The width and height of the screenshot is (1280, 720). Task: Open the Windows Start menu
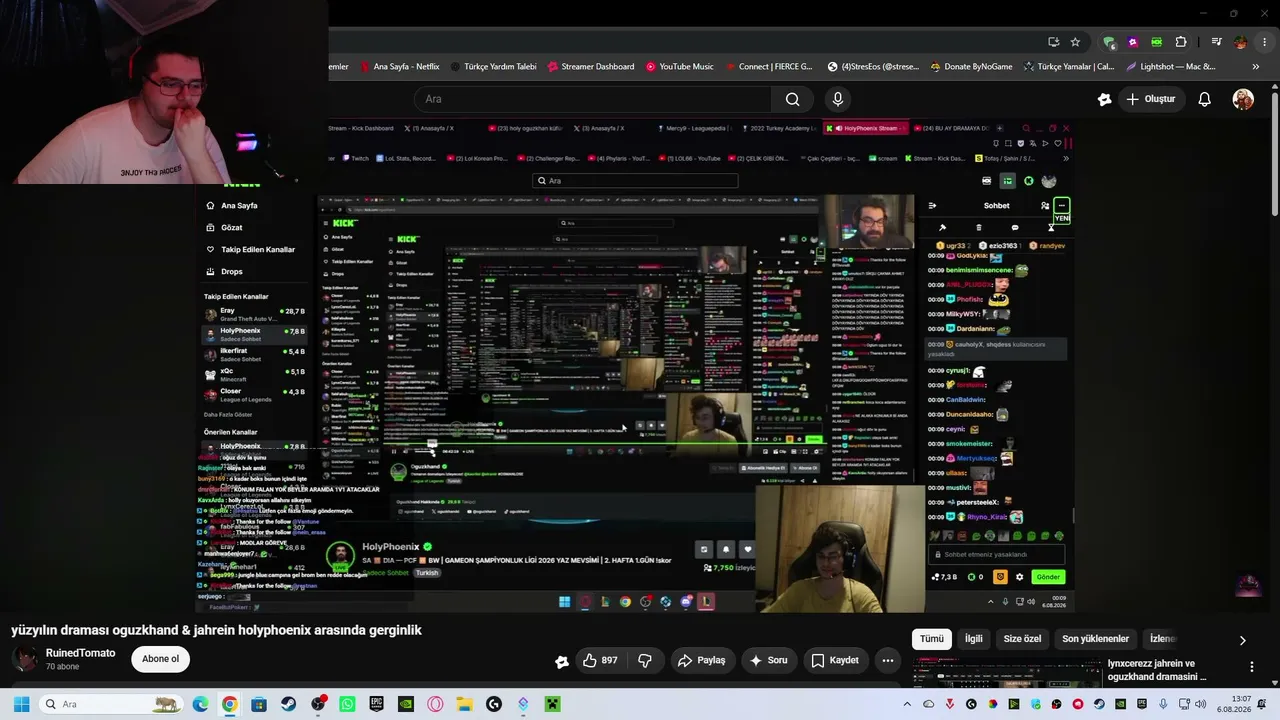coord(21,704)
